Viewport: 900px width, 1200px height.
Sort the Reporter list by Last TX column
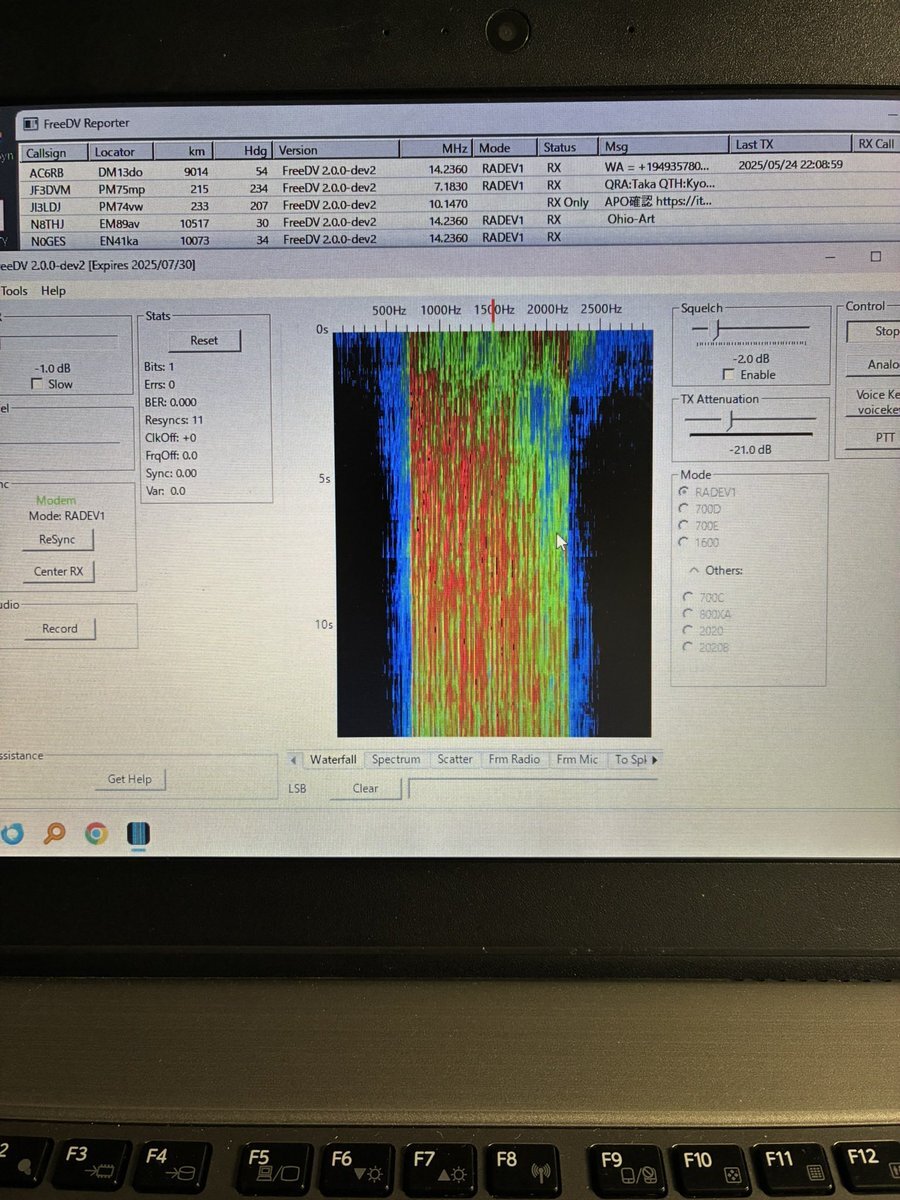pos(790,145)
